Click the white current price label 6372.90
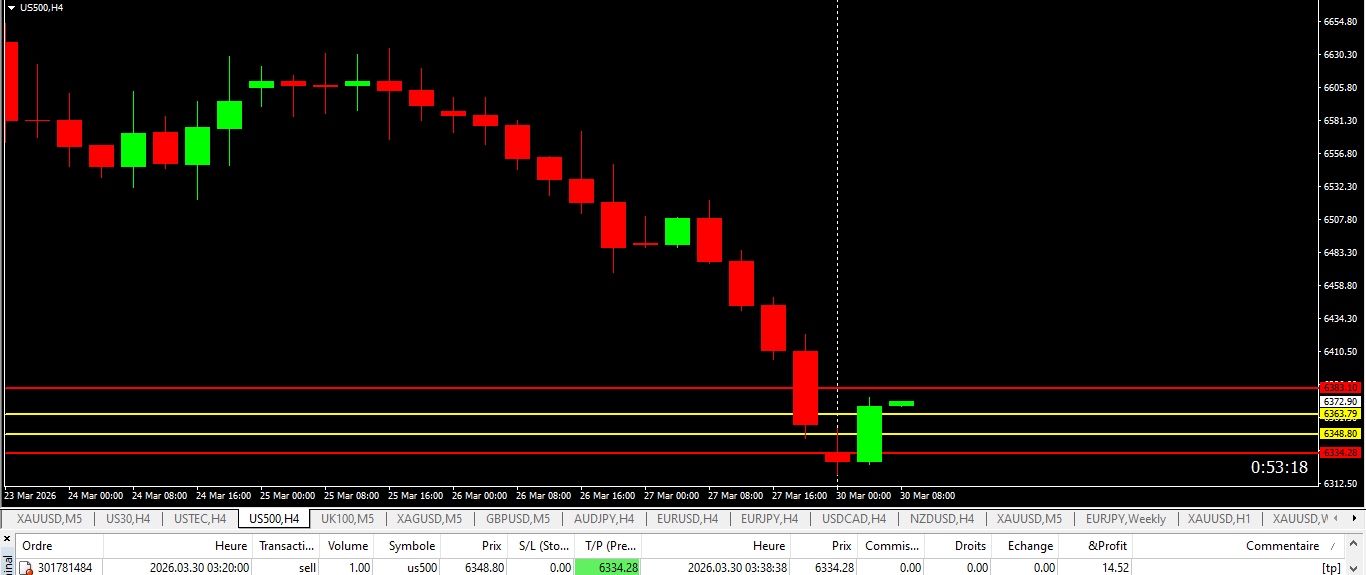Viewport: 1366px width, 575px height. tap(1340, 401)
